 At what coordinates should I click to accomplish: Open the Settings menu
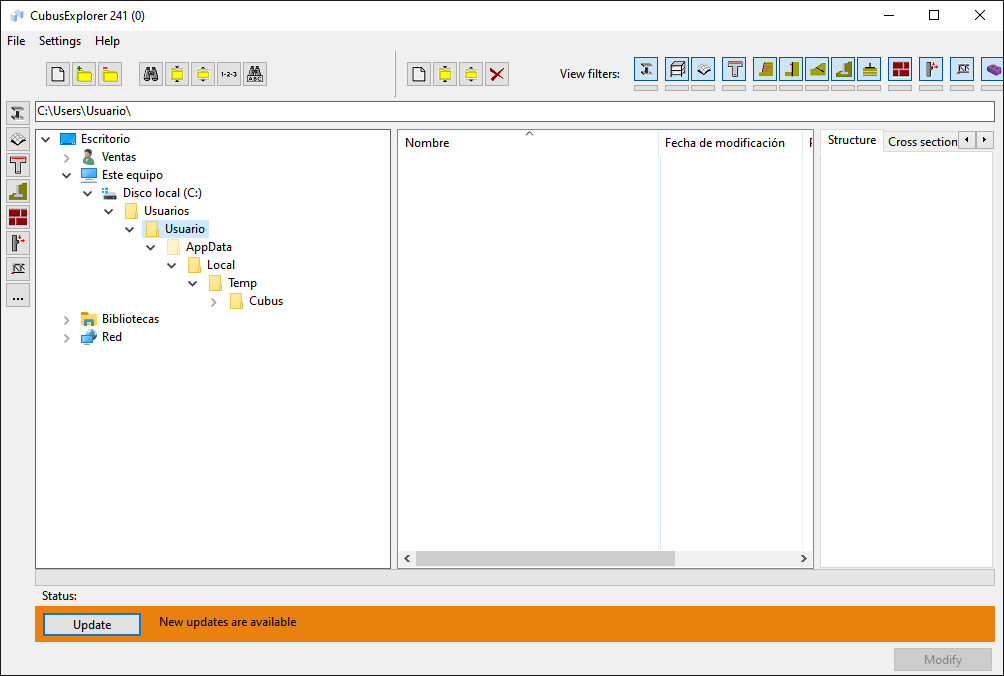(x=60, y=41)
